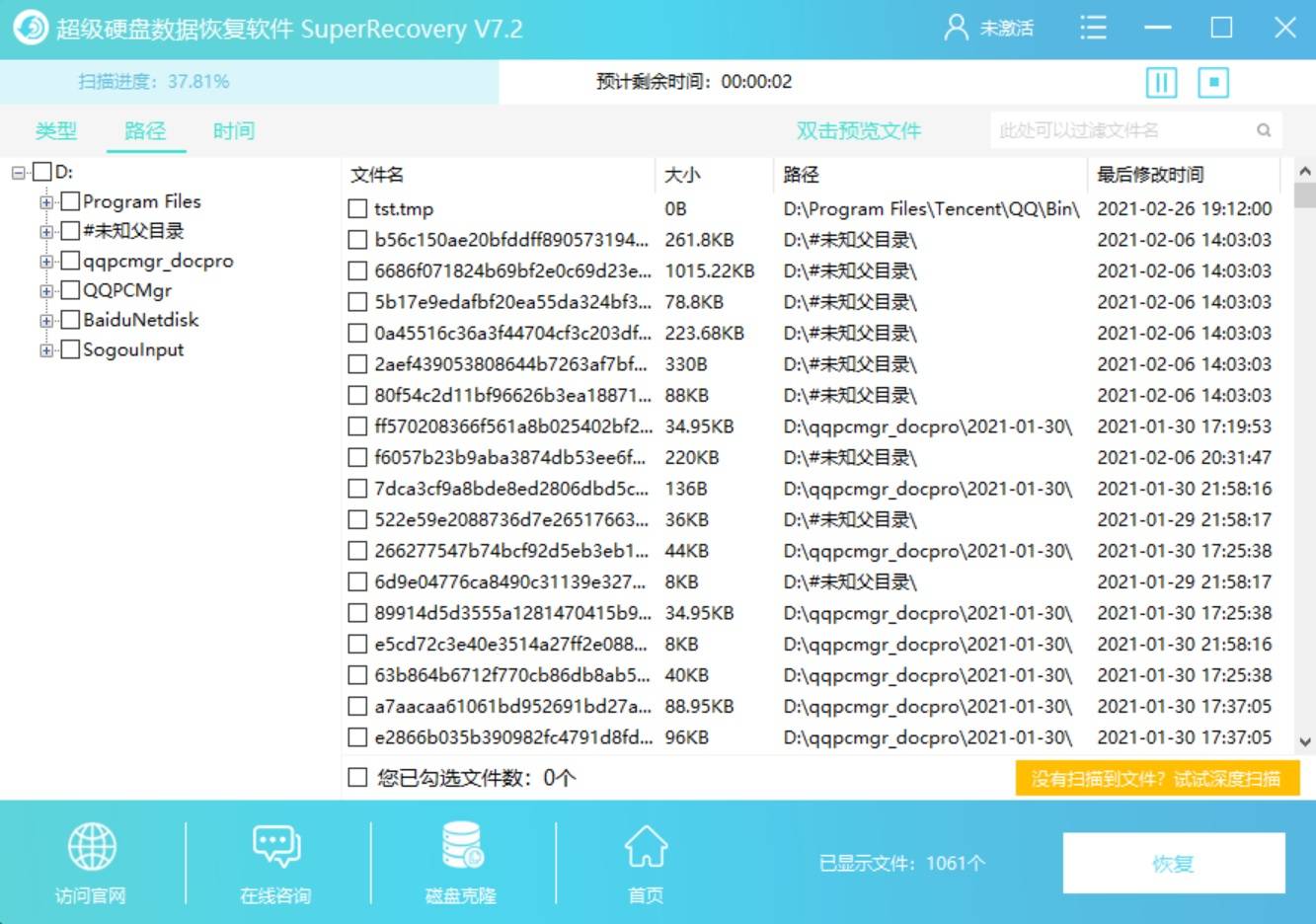The height and width of the screenshot is (924, 1316).
Task: Expand the SogouInput folder node
Action: [45, 349]
